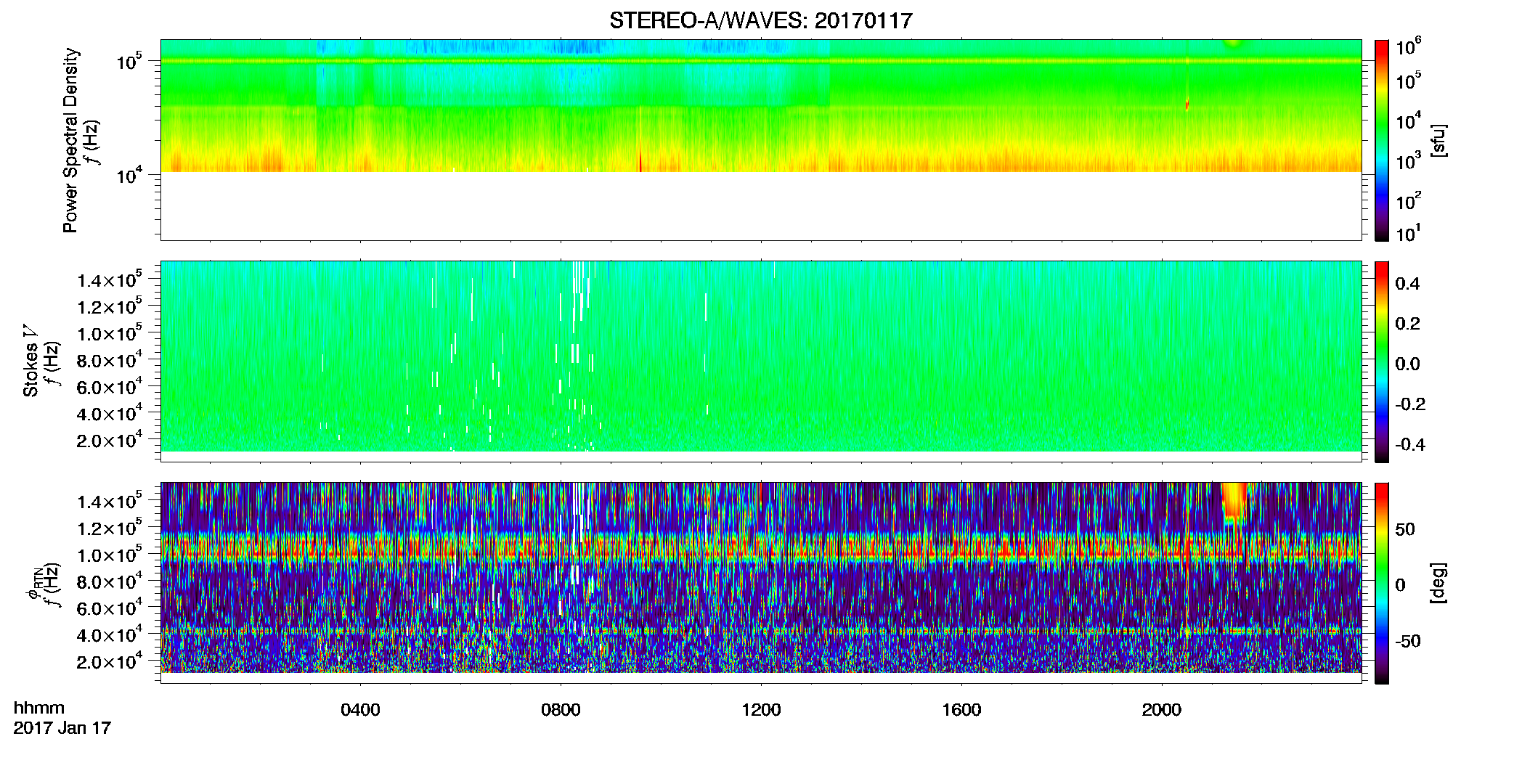Click the [sfu] unit label
This screenshot has width=1522, height=784.
click(x=1438, y=141)
